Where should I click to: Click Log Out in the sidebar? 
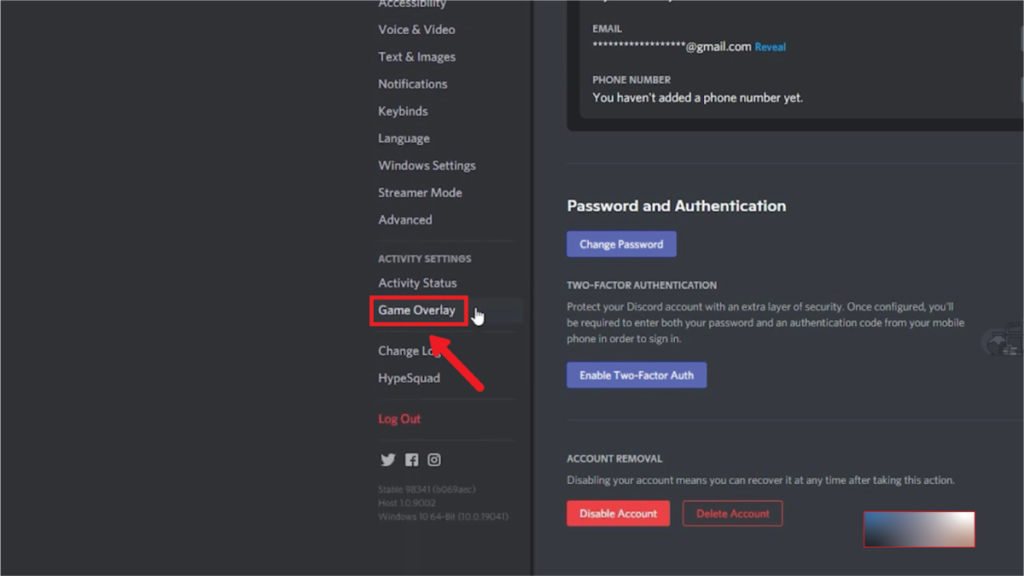(x=399, y=419)
